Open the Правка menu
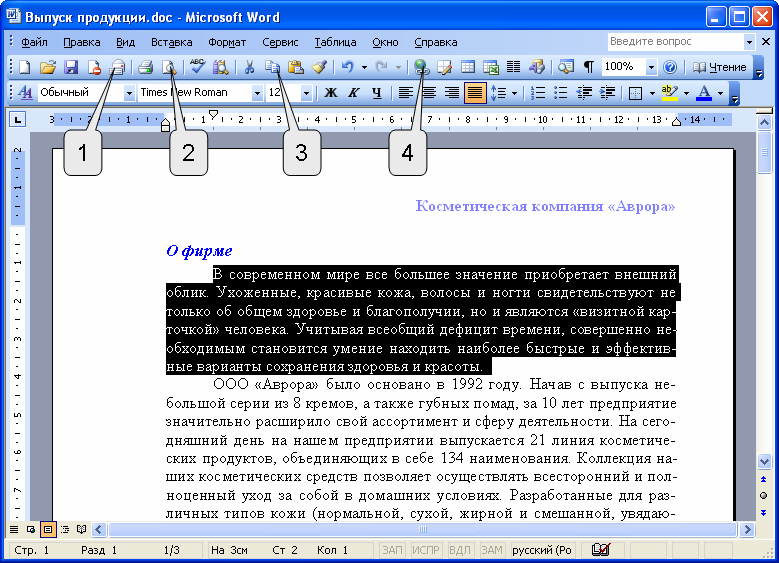 pos(81,42)
